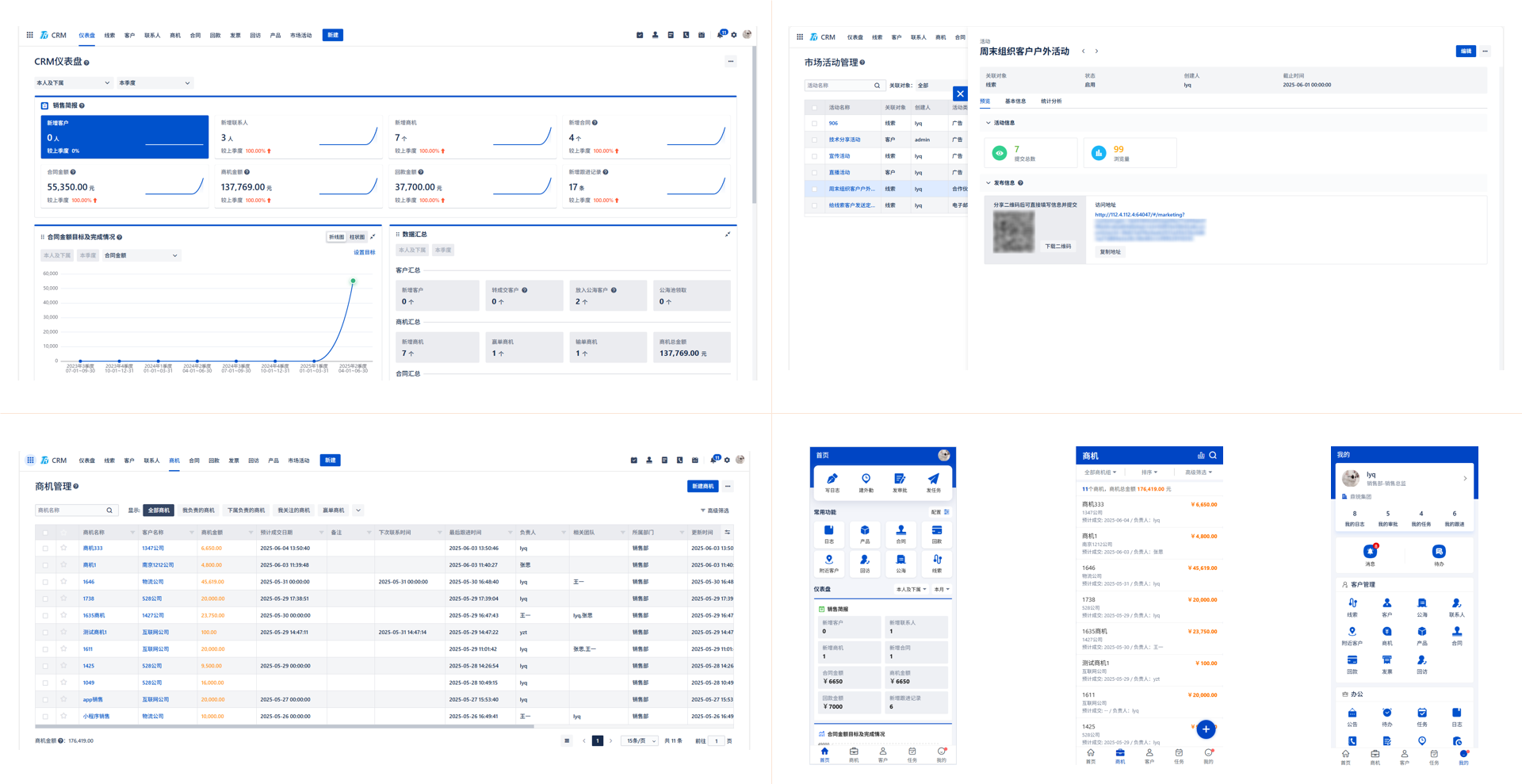
Task: Tap the 写日志 icon on mobile home
Action: click(832, 480)
